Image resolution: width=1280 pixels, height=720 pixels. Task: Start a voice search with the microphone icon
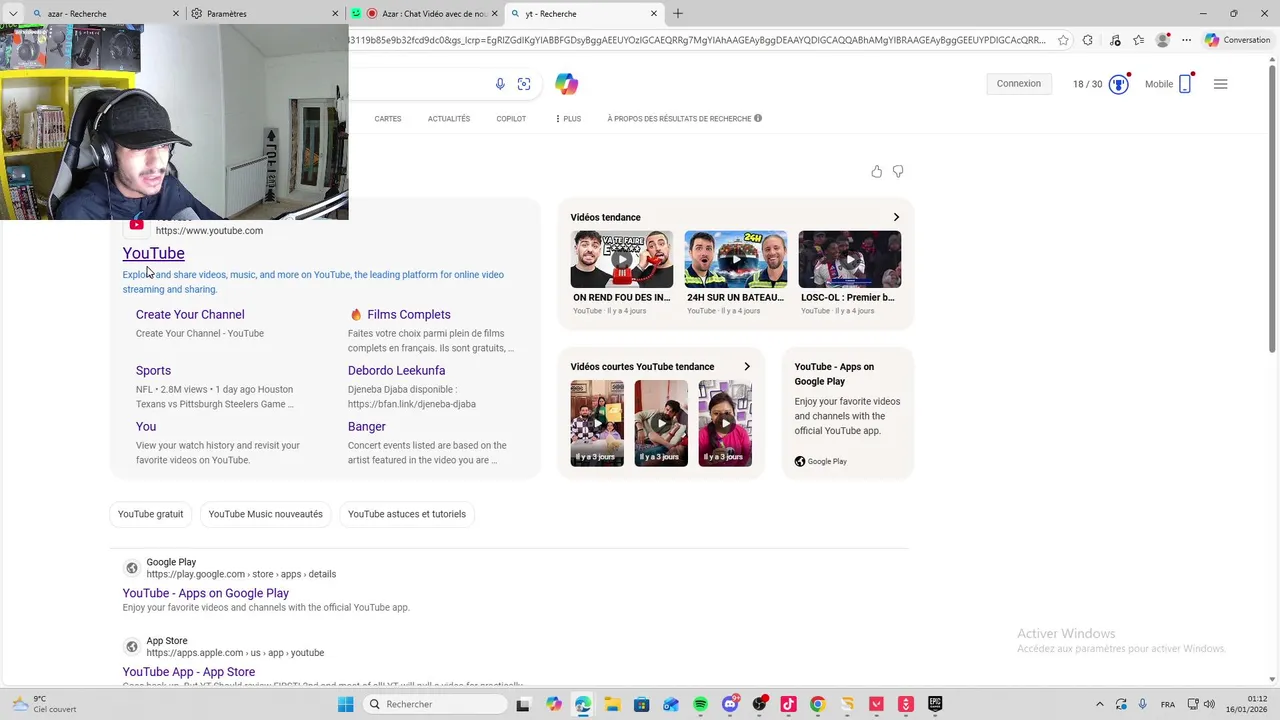(500, 84)
